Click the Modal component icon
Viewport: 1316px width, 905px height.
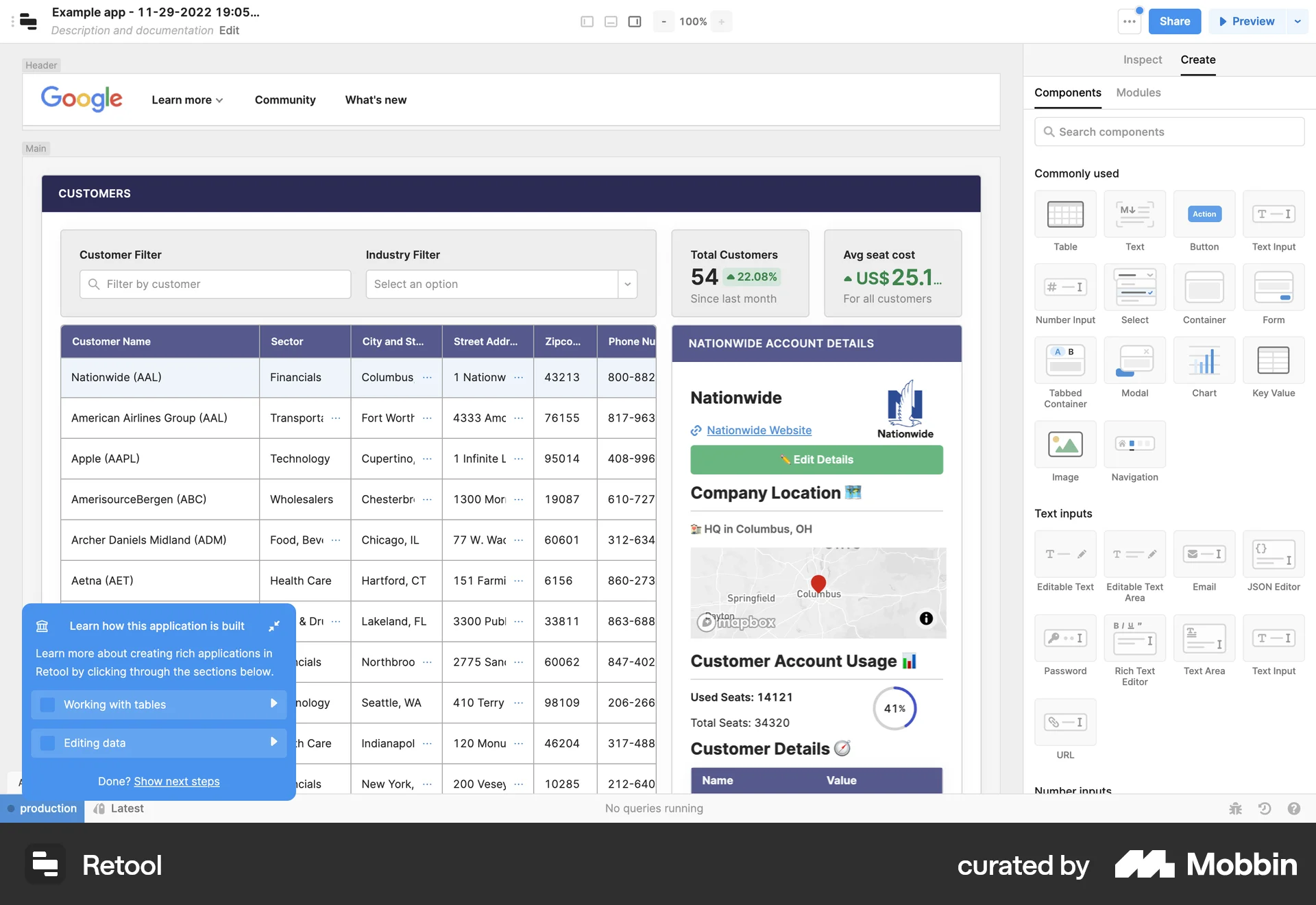point(1134,360)
